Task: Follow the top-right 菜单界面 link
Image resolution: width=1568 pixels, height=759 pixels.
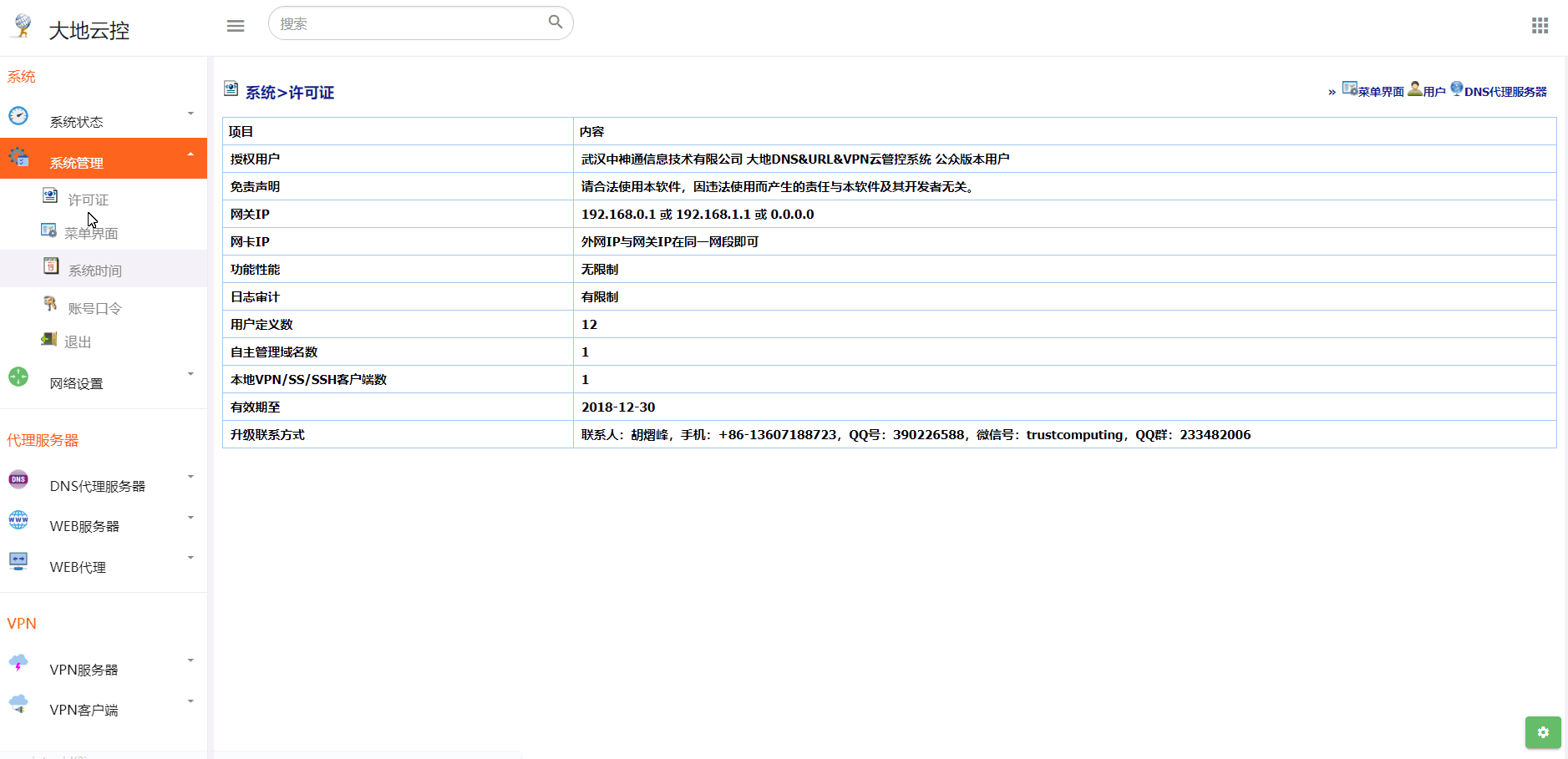Action: point(1381,92)
